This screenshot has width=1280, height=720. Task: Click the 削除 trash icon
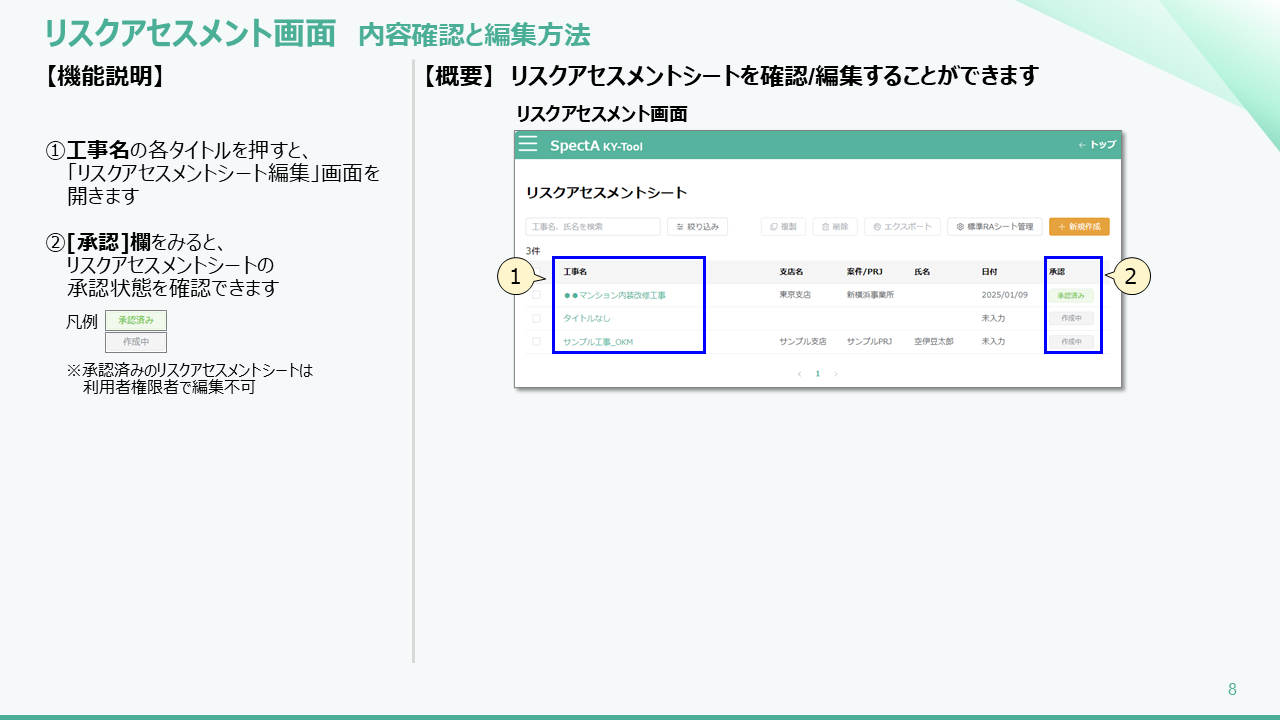(x=824, y=227)
